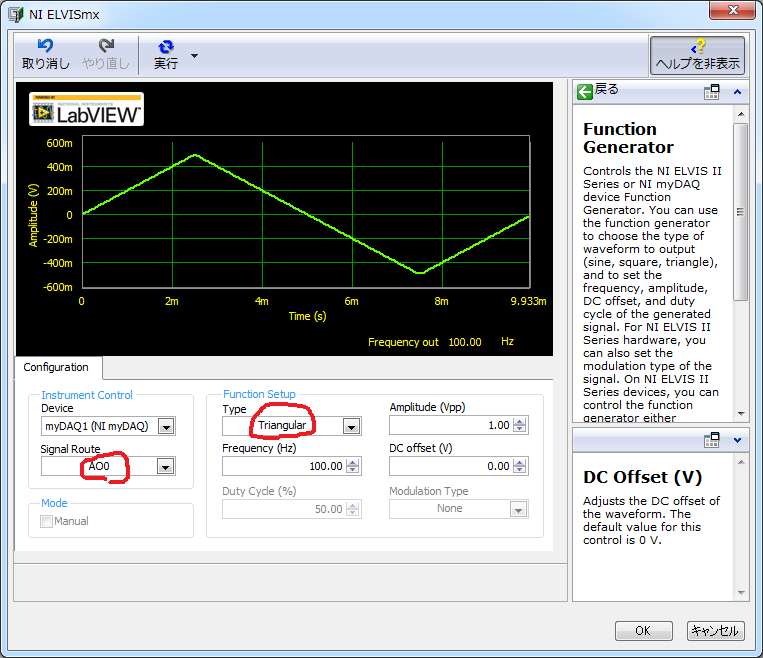Decrease Amplitude with down stepper arrow

[520, 430]
